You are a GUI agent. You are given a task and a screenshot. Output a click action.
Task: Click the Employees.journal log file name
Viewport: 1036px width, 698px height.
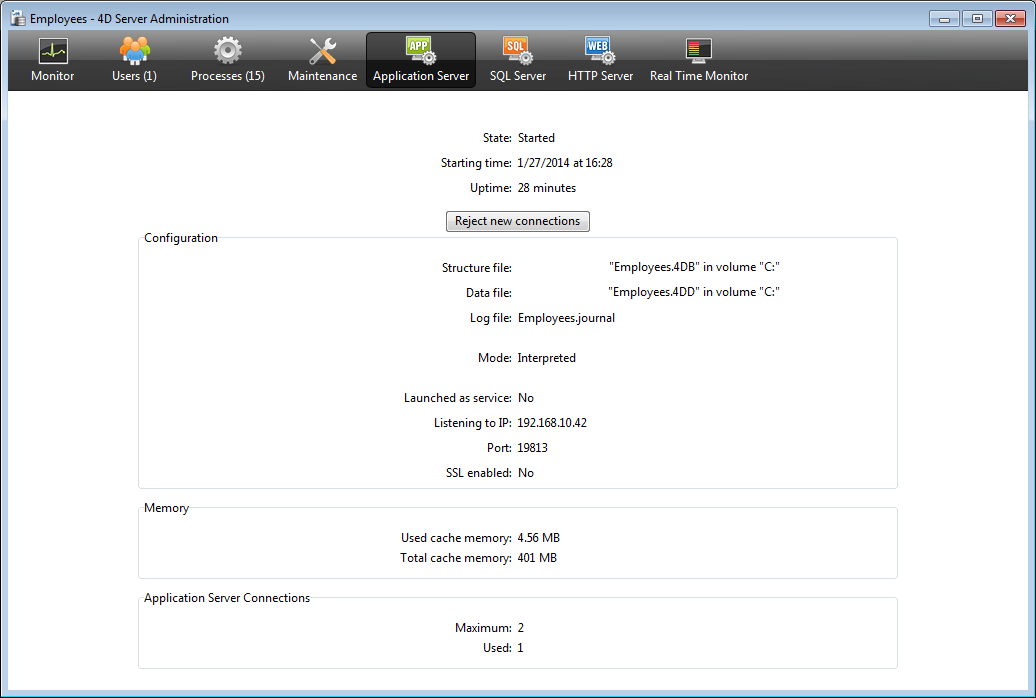[566, 318]
